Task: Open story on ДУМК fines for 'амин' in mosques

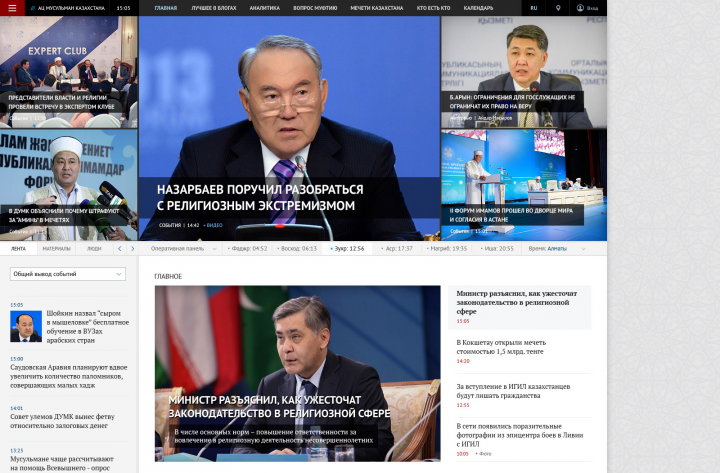Action: [x=68, y=185]
